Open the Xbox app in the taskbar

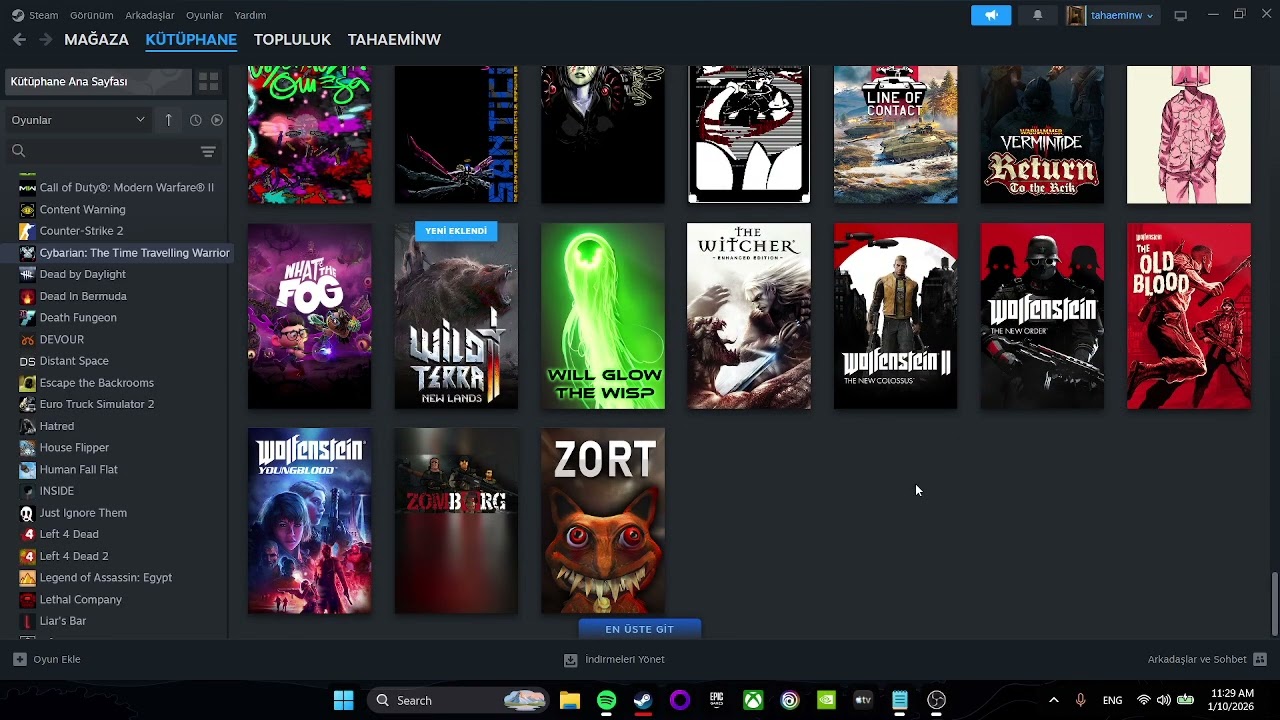pyautogui.click(x=753, y=700)
